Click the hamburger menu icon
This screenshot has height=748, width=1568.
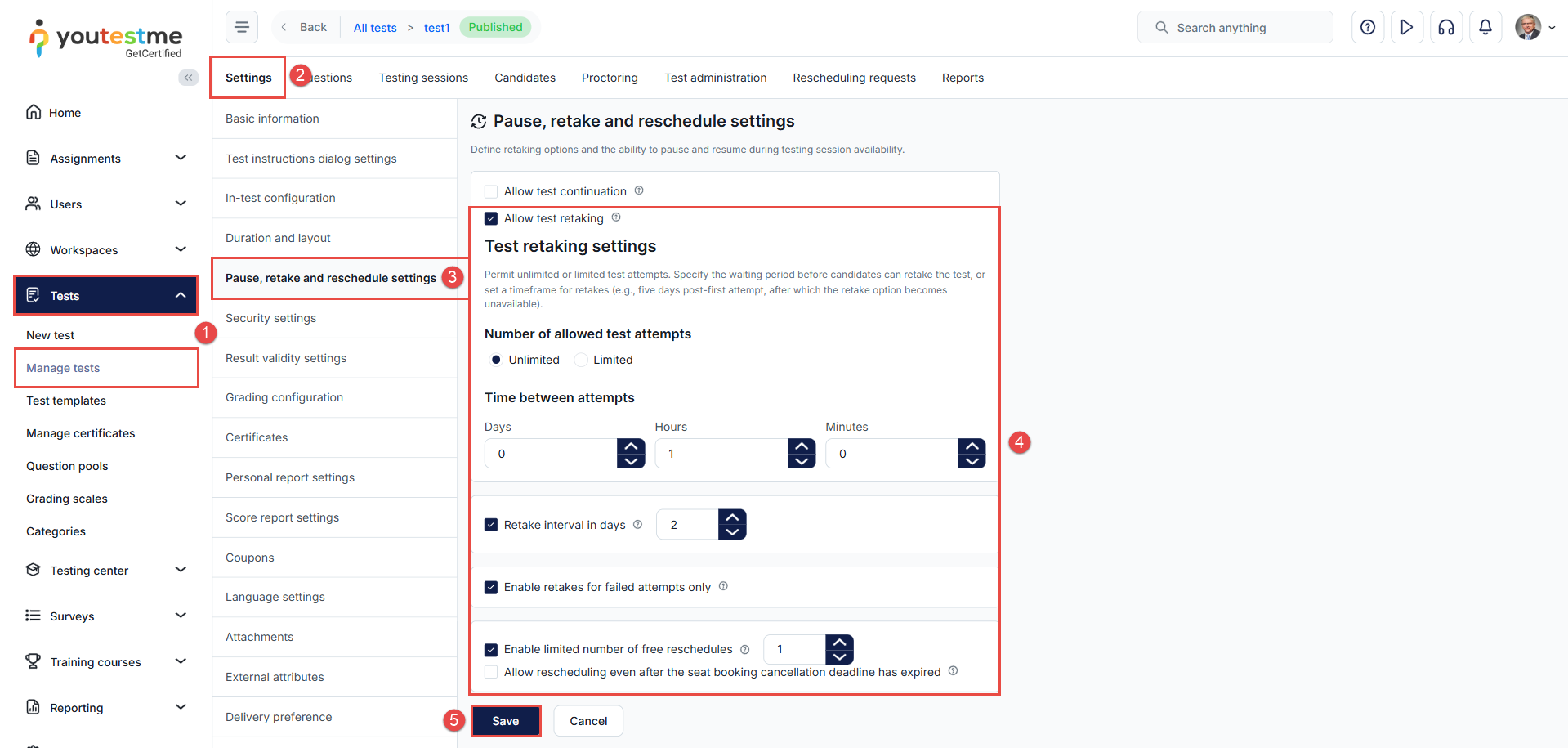click(242, 27)
